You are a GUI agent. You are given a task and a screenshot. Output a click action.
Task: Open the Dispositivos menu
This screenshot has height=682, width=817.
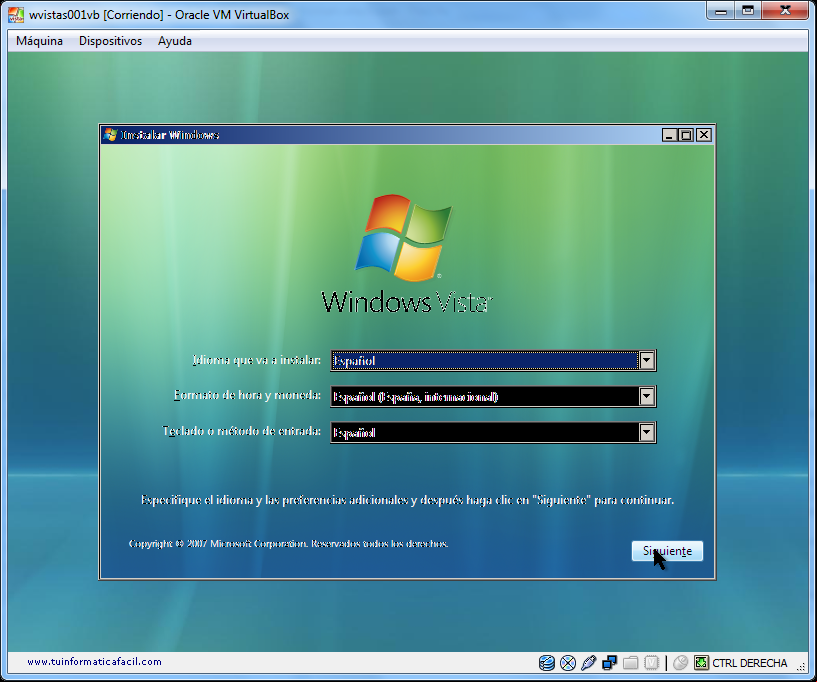(x=110, y=41)
